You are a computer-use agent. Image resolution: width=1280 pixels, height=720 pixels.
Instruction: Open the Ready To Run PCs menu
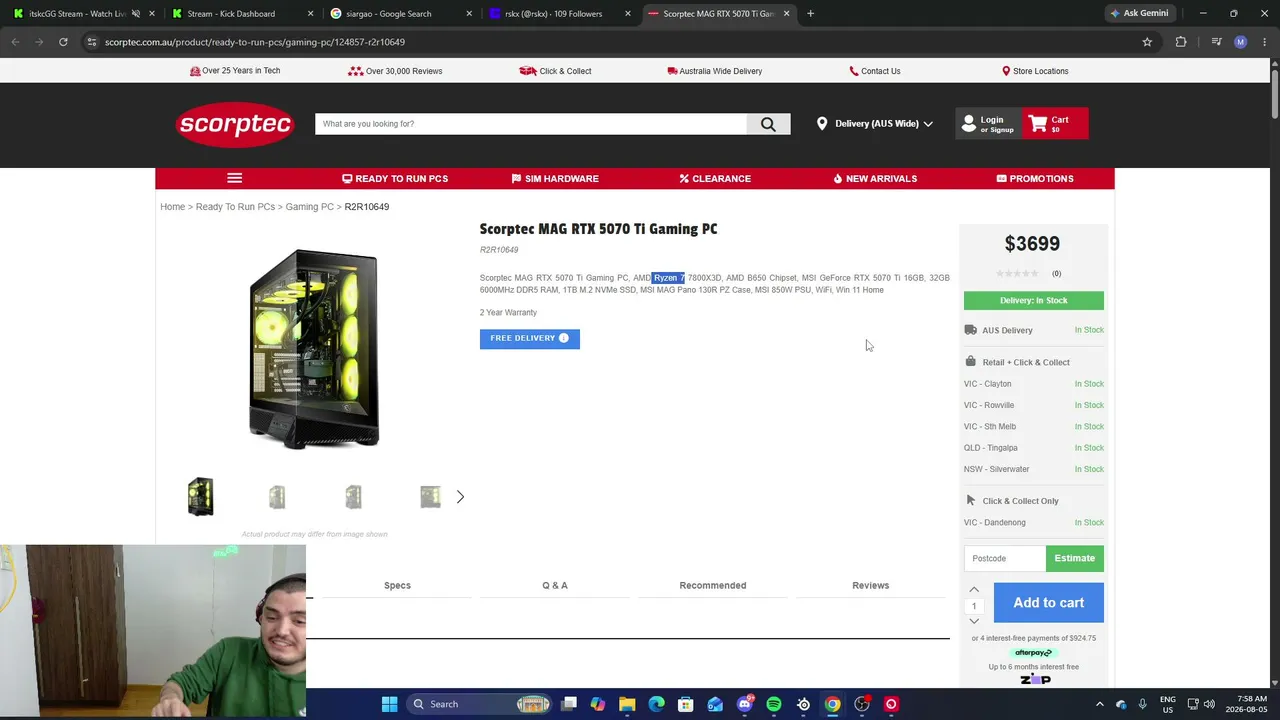click(395, 178)
